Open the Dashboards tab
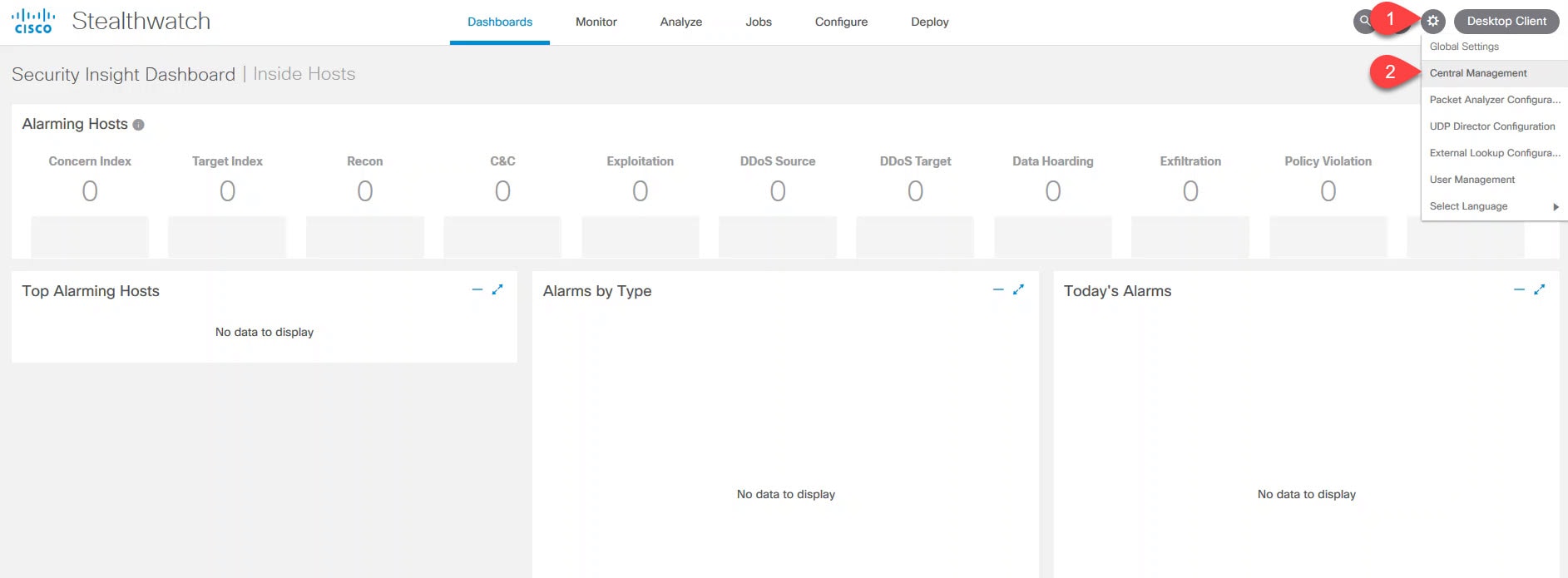 (500, 22)
